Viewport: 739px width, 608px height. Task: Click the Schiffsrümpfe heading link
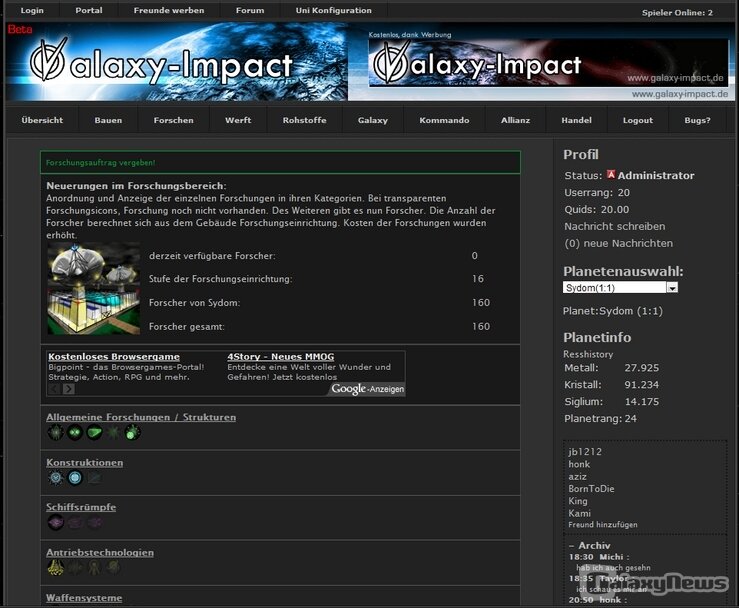(81, 507)
